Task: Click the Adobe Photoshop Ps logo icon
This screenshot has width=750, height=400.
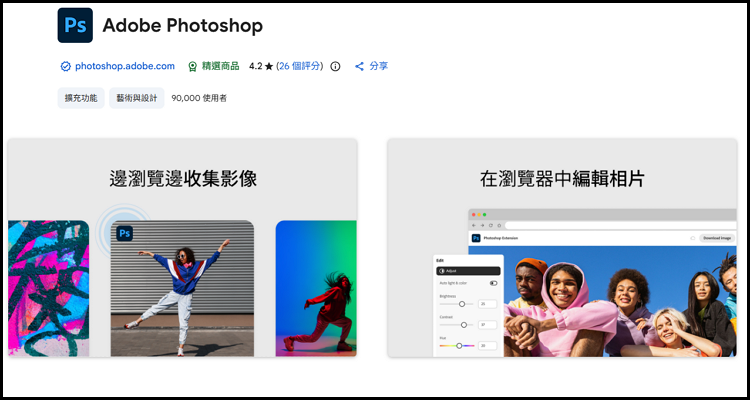Action: click(75, 25)
